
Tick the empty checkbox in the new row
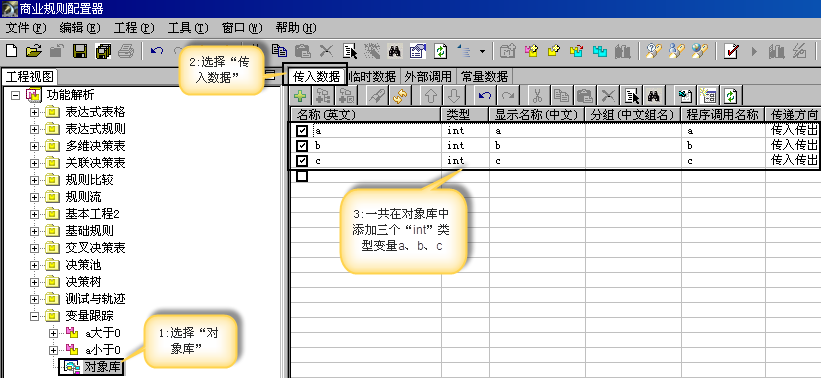click(302, 176)
